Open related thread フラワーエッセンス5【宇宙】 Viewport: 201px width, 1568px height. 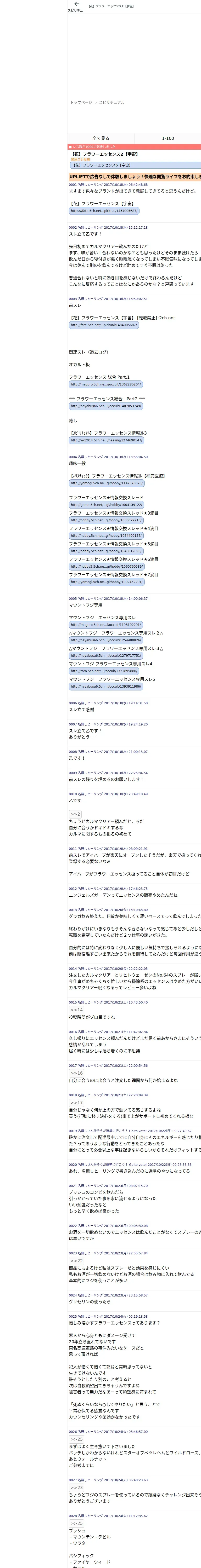[135, 165]
